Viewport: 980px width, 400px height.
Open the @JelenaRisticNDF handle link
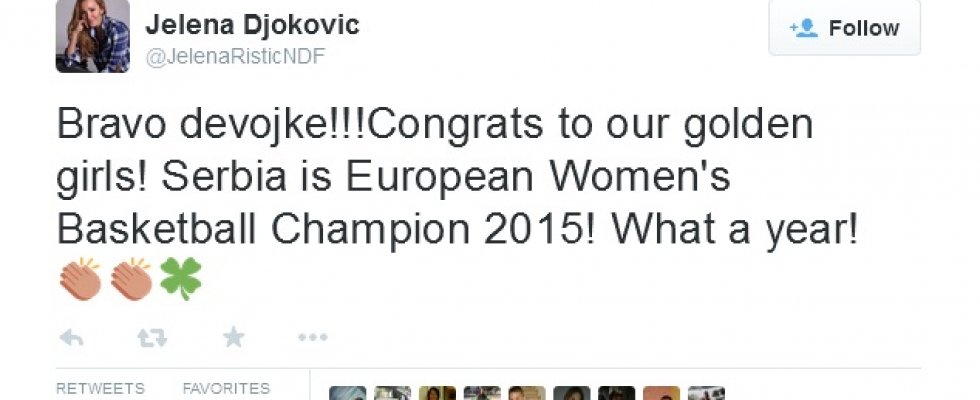pos(236,57)
